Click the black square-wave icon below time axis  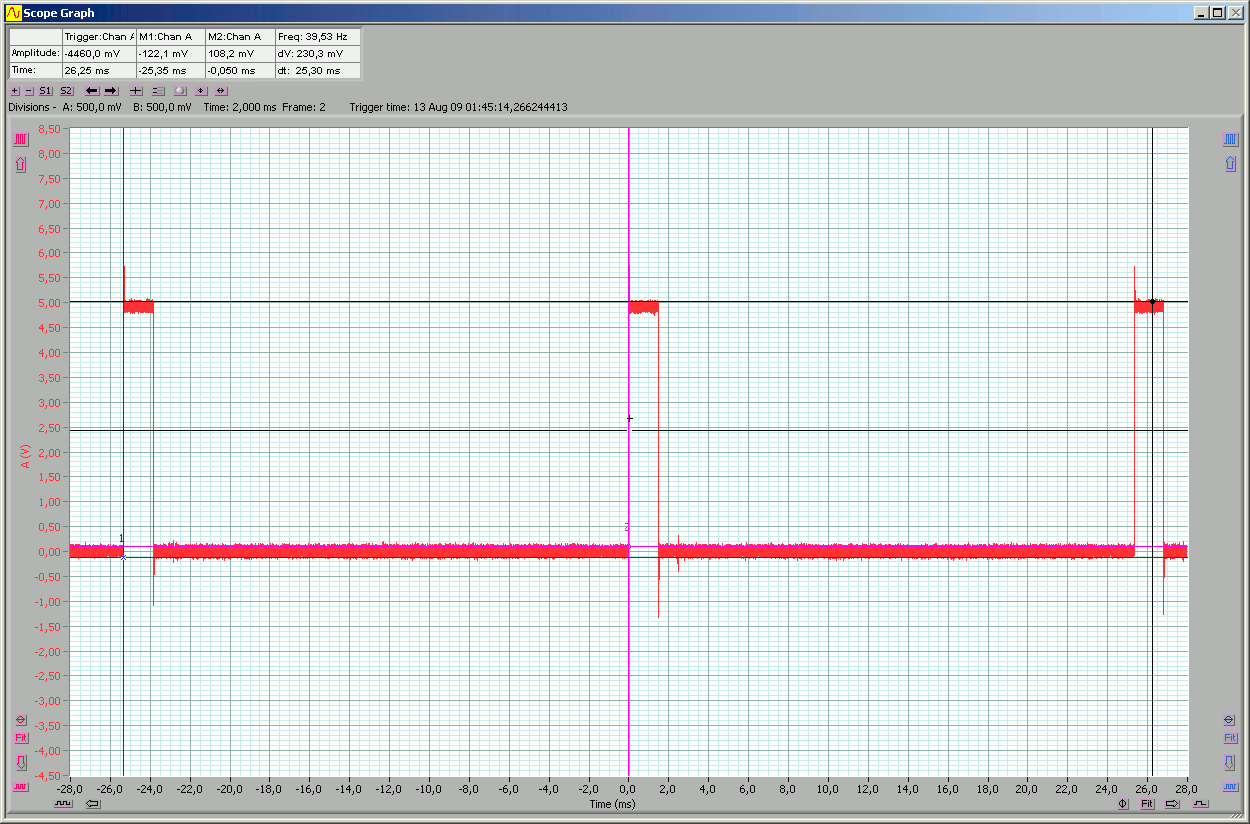point(64,804)
